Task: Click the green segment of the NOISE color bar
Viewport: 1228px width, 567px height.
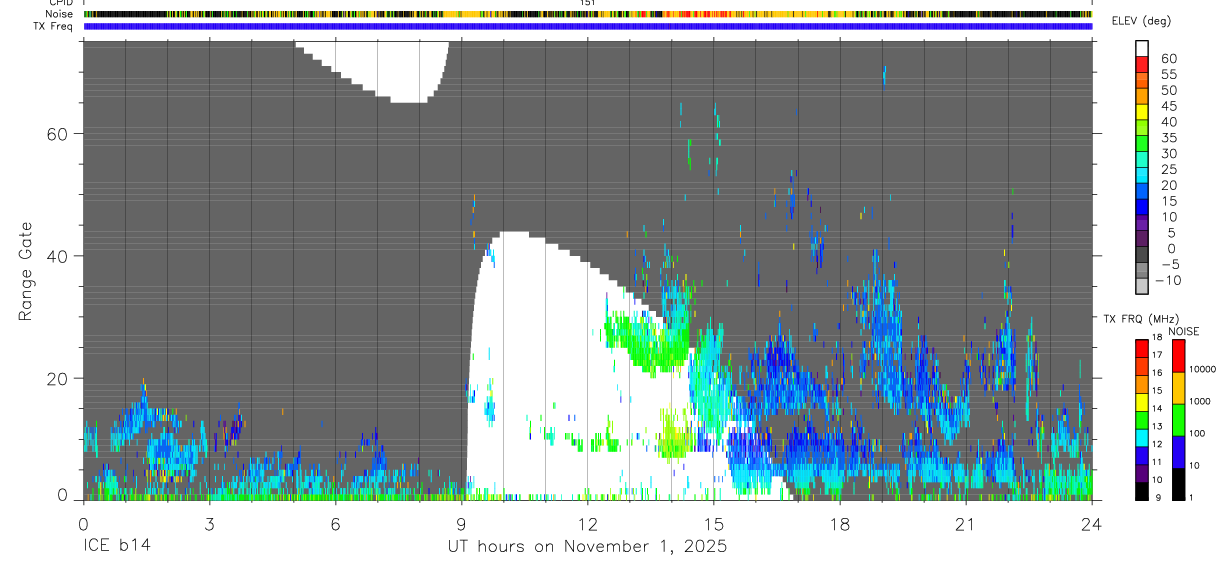Action: click(1178, 420)
